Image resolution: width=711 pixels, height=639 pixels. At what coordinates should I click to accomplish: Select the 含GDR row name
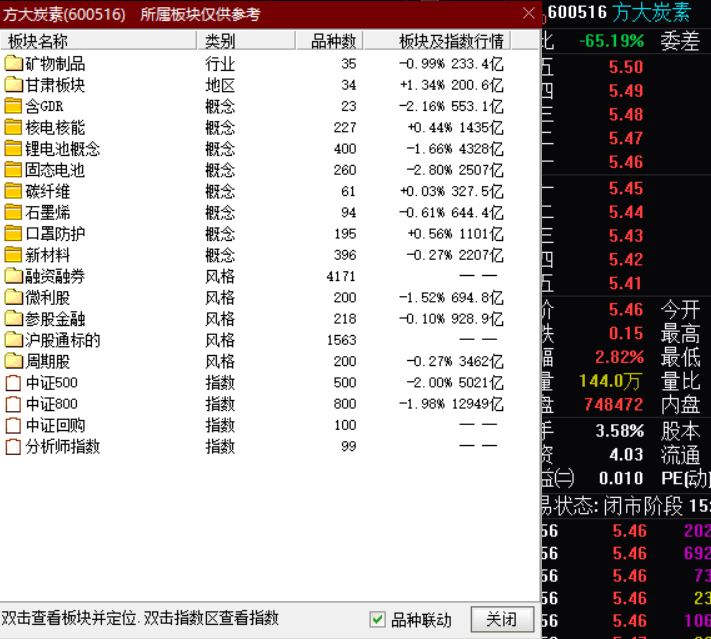click(44, 107)
